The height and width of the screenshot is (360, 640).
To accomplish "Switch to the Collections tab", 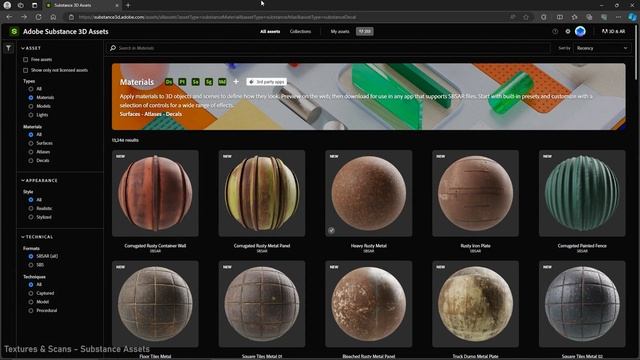I will click(300, 31).
